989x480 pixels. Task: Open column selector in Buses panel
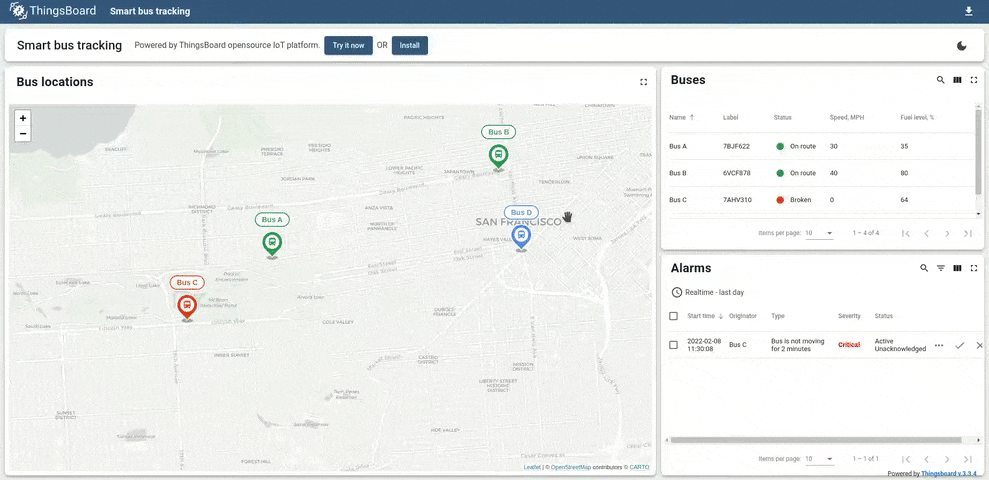pyautogui.click(x=957, y=80)
